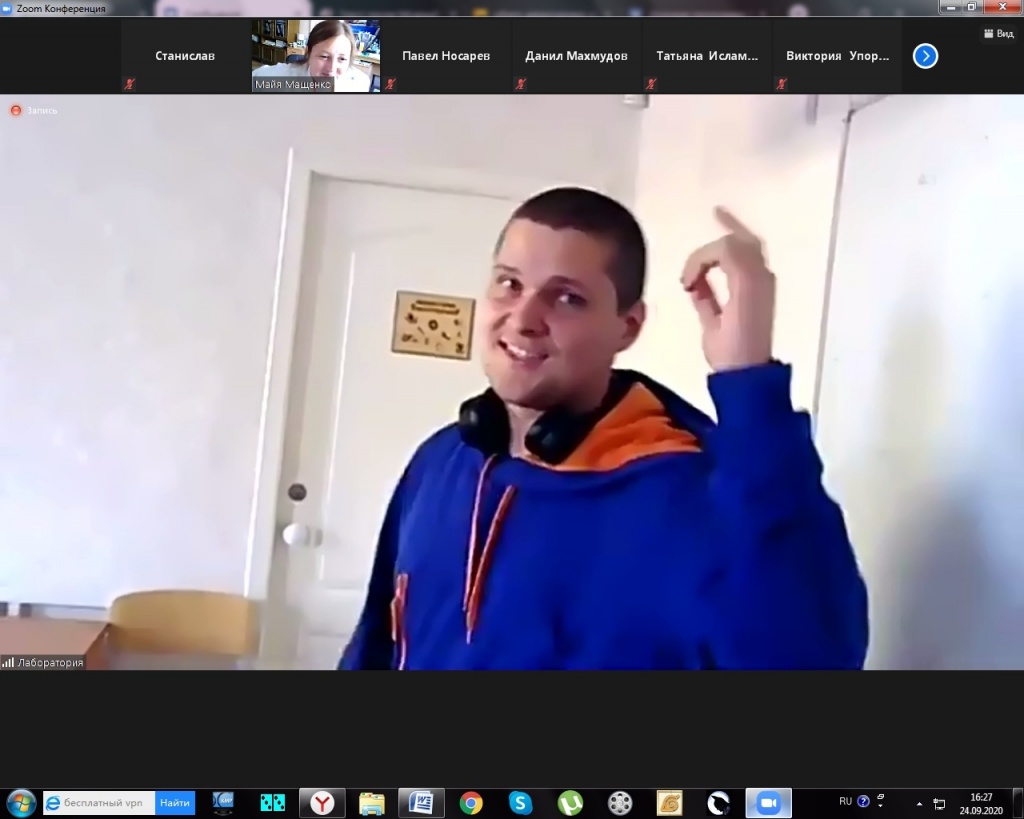Open Skype from the taskbar

point(520,802)
